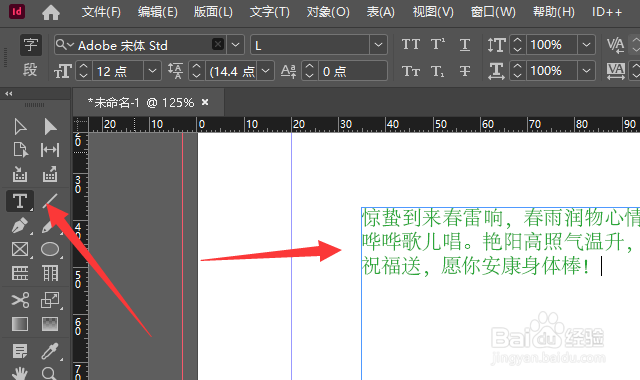
Task: Click the vertical scale stepper arrows
Action: (x=517, y=44)
